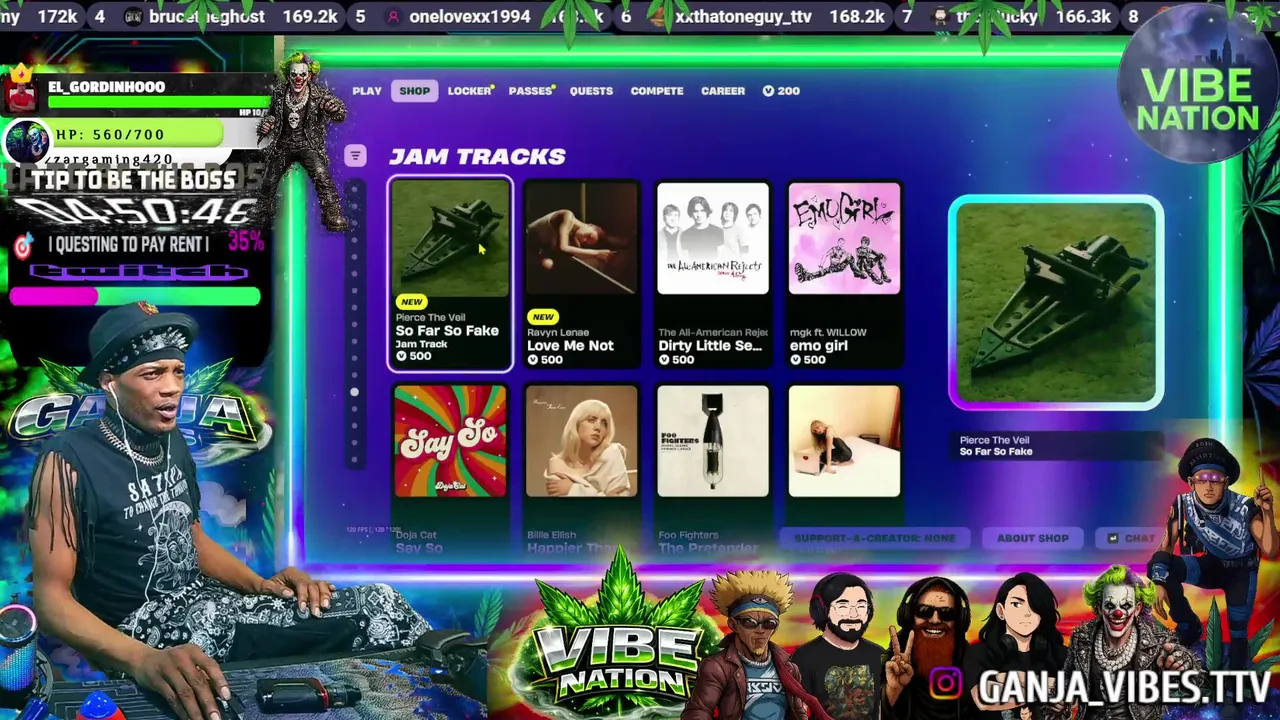This screenshot has width=1280, height=720.
Task: Select the Love Me Not album art
Action: (582, 239)
